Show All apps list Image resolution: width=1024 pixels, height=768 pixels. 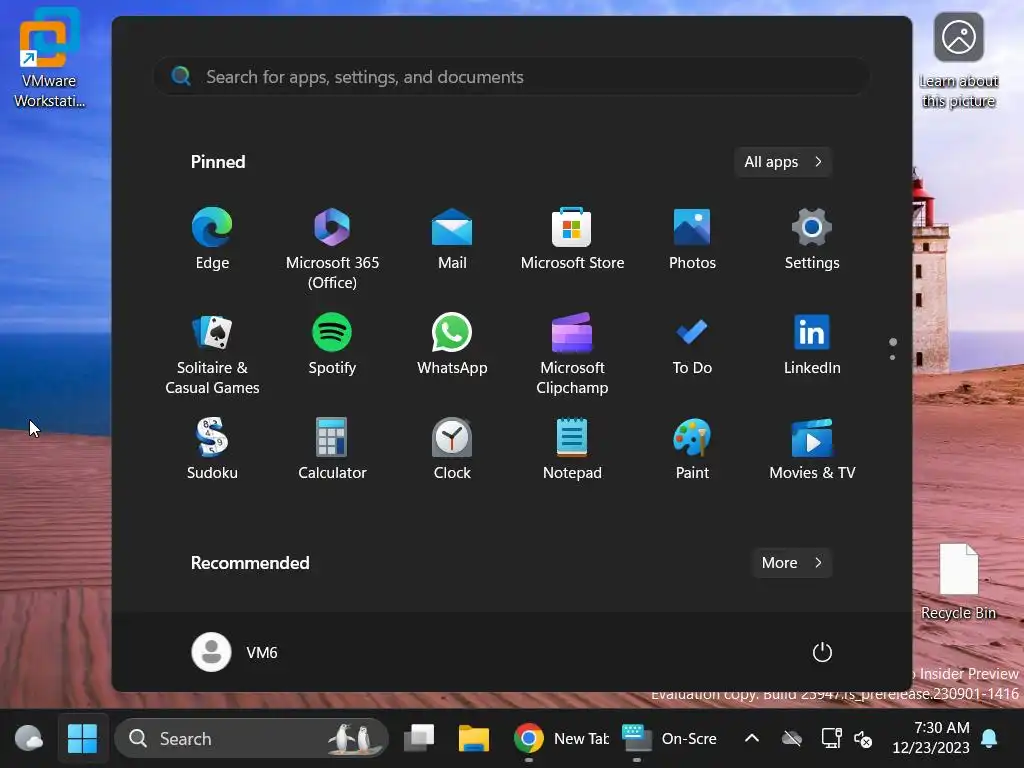tap(782, 162)
